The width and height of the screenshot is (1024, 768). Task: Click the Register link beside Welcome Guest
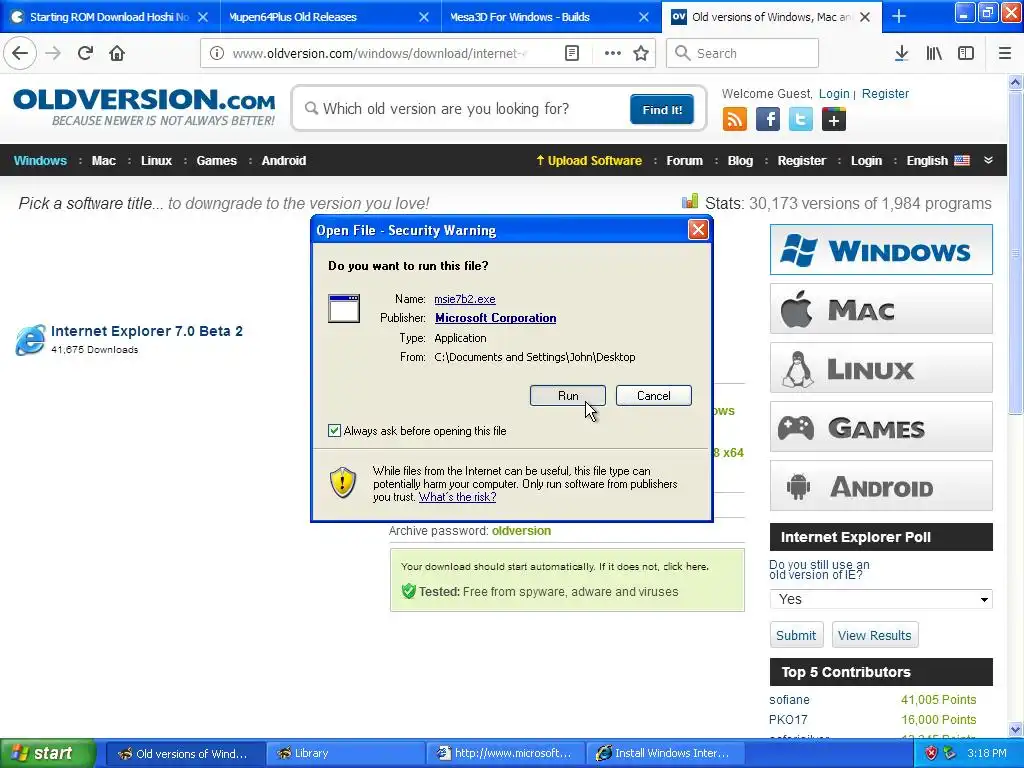pos(885,93)
